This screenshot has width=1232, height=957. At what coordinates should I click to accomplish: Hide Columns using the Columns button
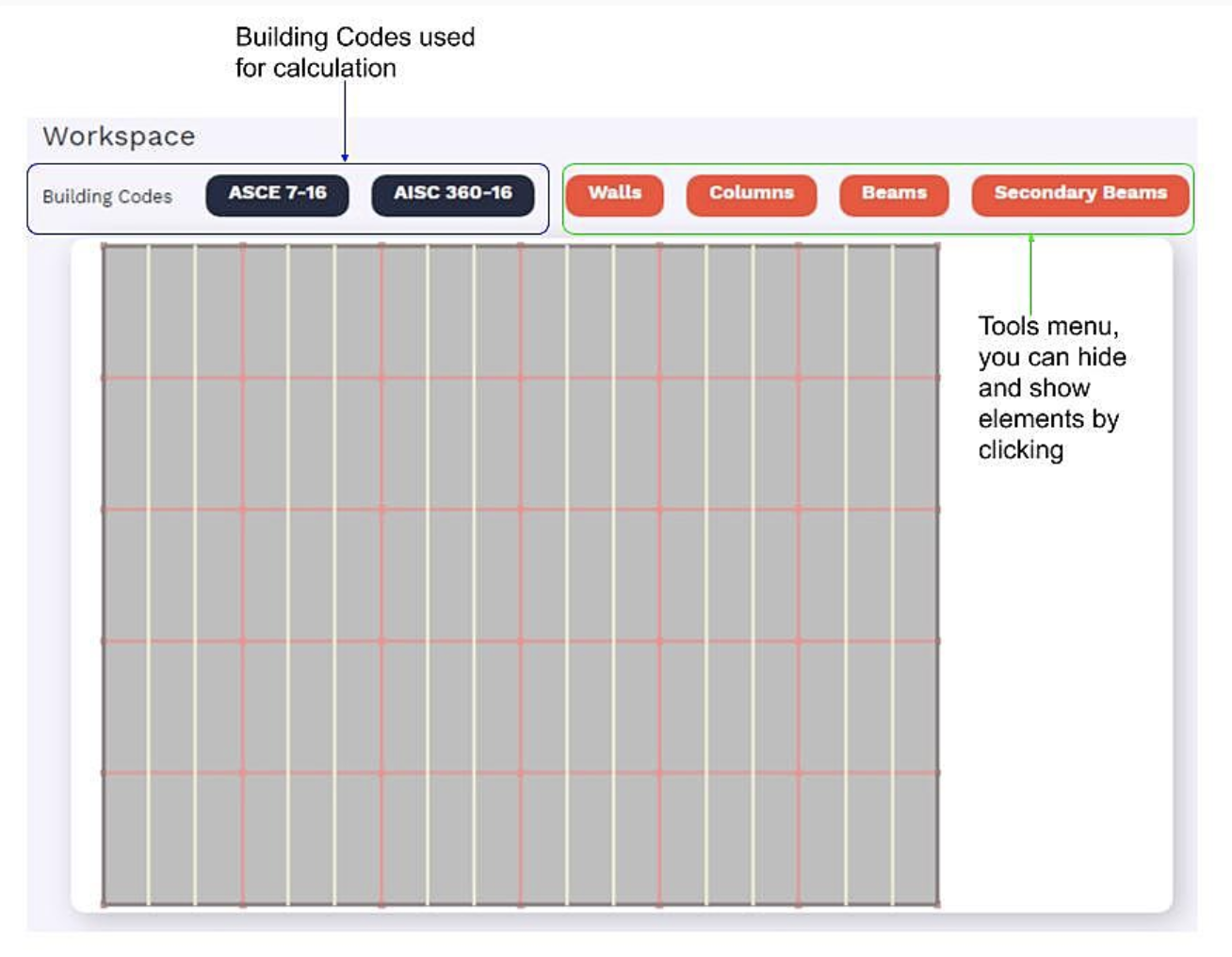click(x=751, y=194)
